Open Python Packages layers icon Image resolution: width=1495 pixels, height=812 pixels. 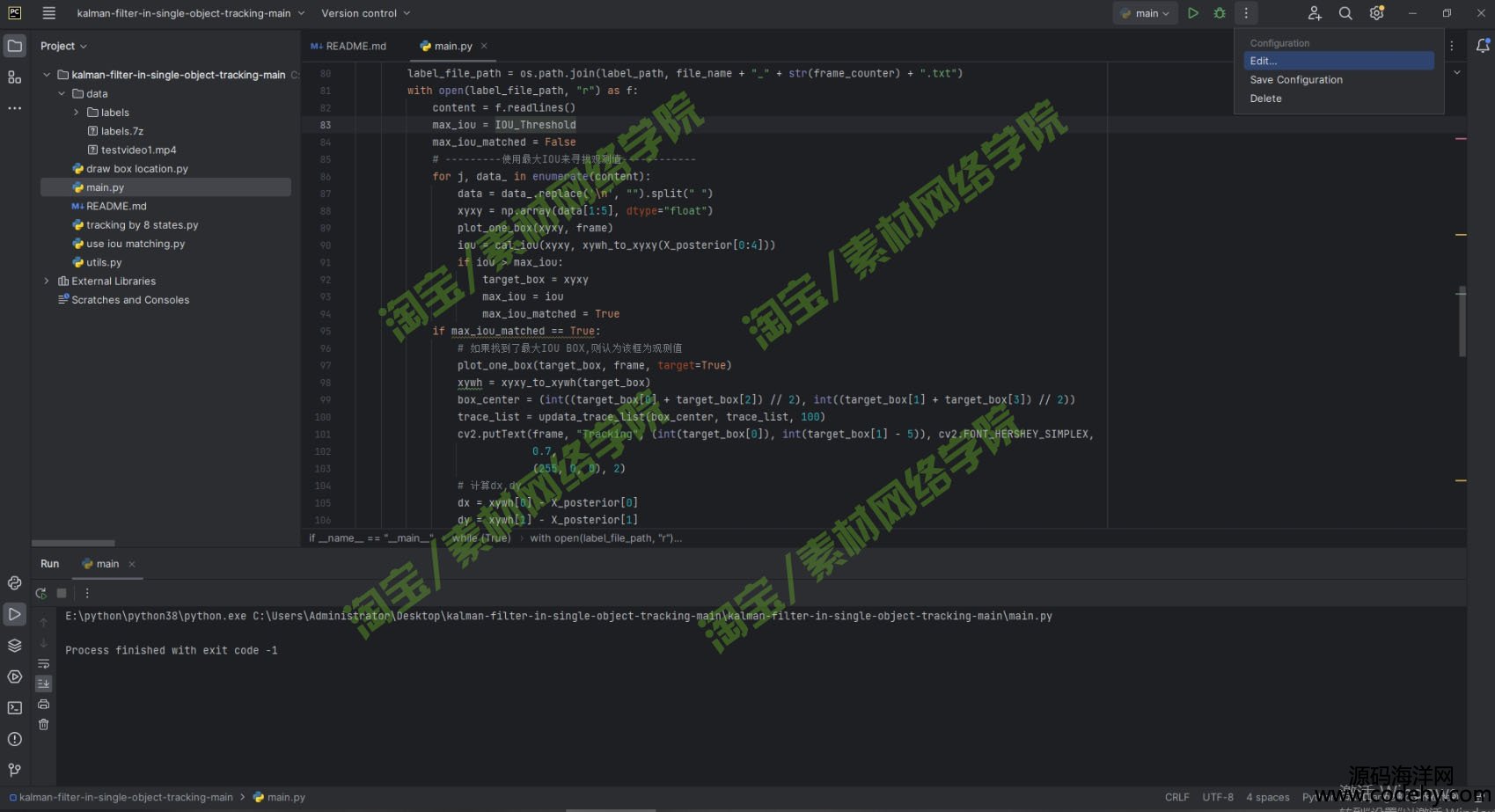15,645
